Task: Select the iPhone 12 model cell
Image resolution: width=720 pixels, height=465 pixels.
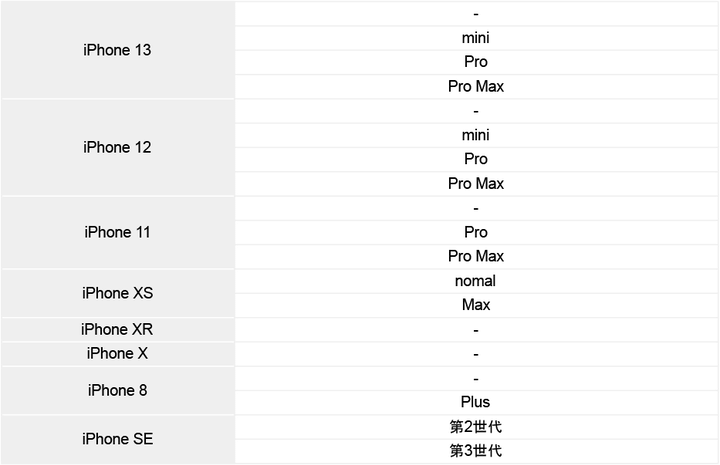Action: tap(117, 147)
